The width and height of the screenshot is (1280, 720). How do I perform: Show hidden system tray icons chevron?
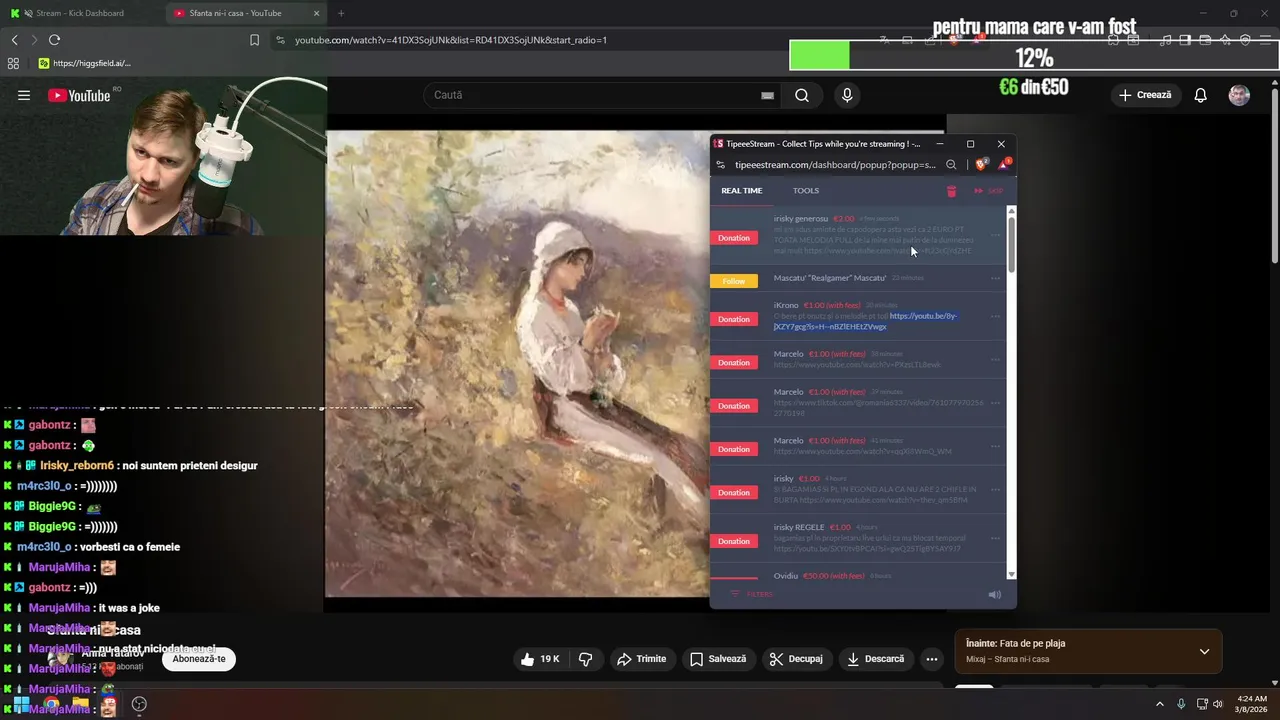pos(1160,704)
